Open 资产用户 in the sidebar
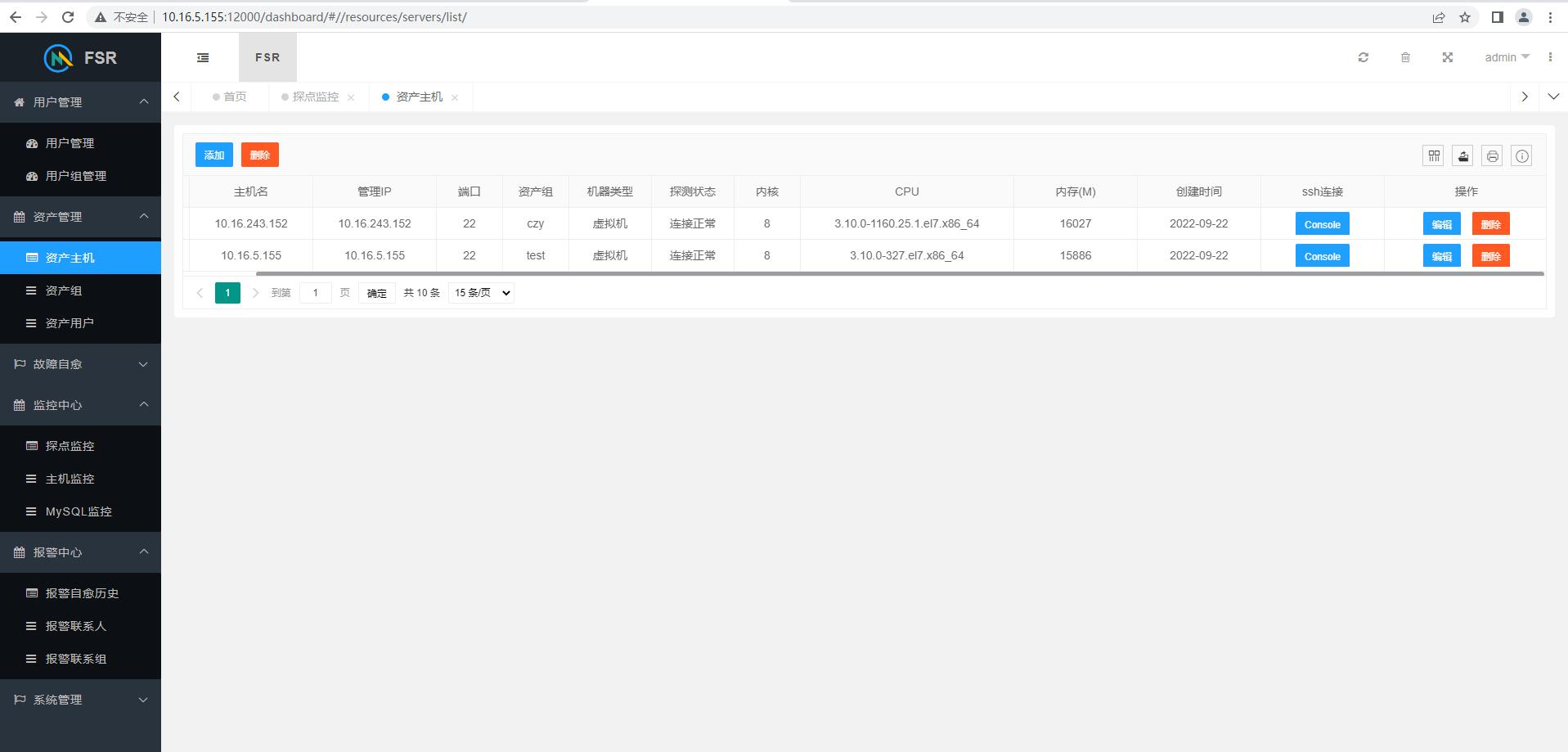Screen dimensions: 1568x752 (80, 323)
